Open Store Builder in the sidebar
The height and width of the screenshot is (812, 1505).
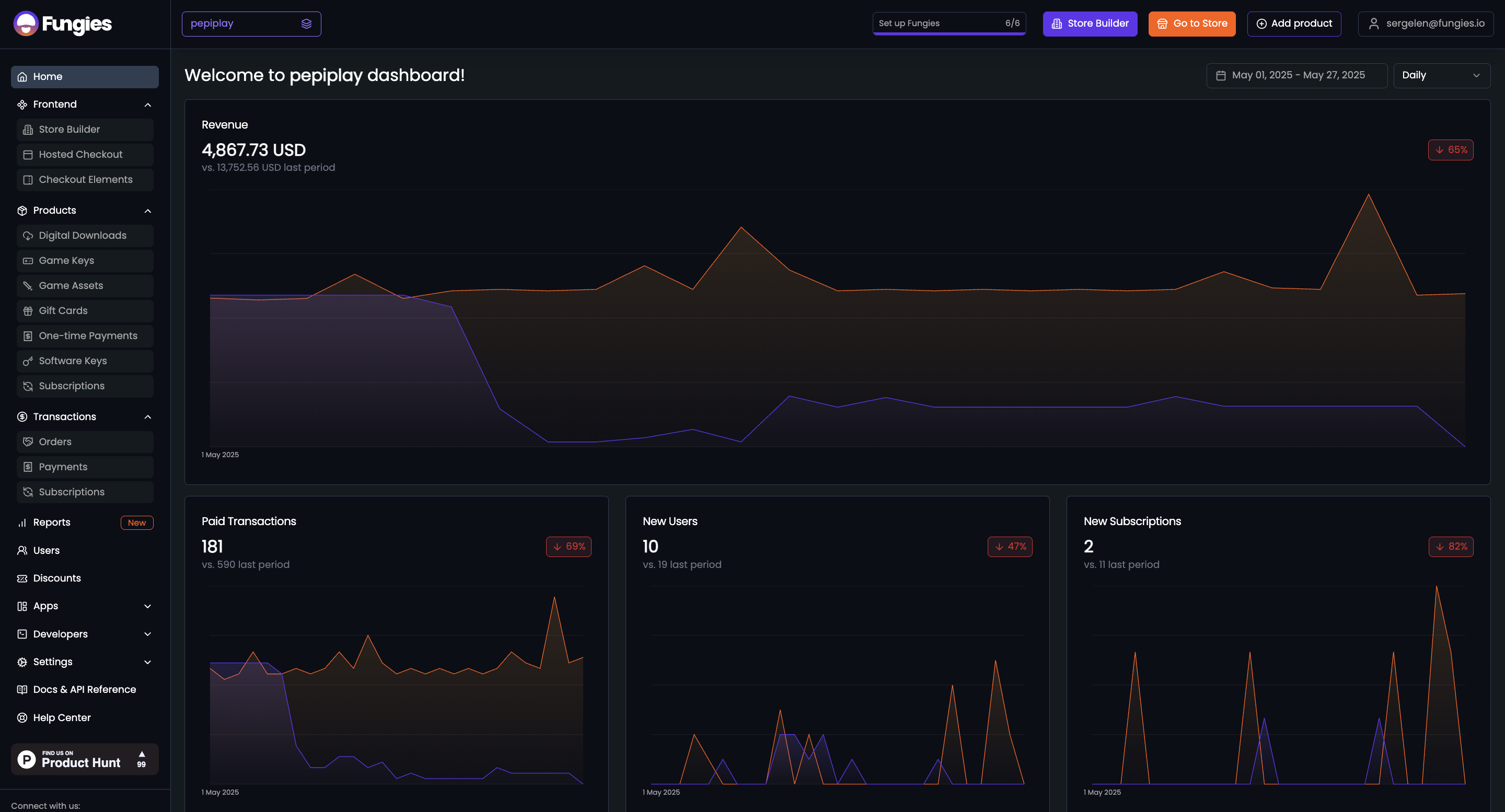click(x=85, y=130)
